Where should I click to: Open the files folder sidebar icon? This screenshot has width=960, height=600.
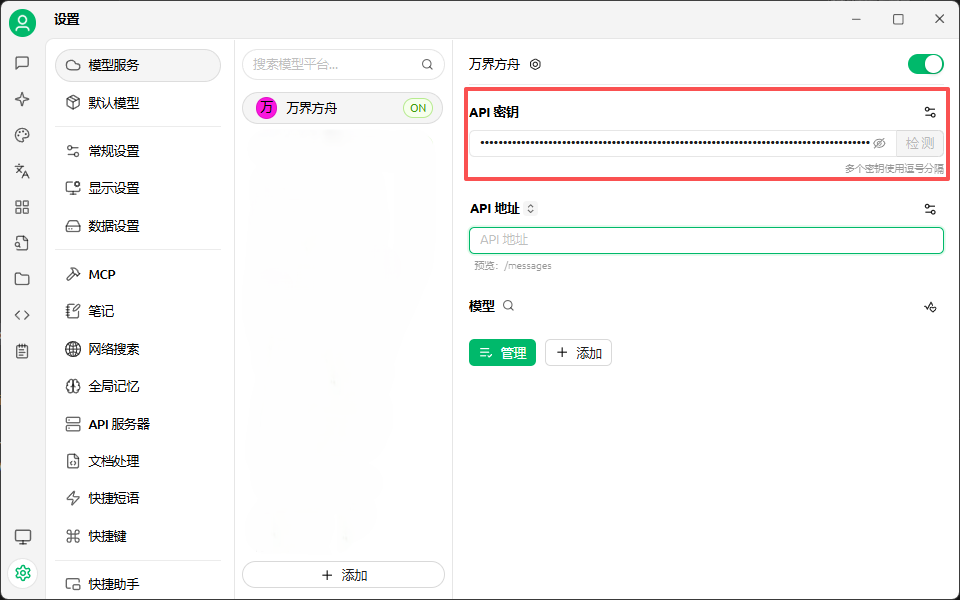(22, 279)
